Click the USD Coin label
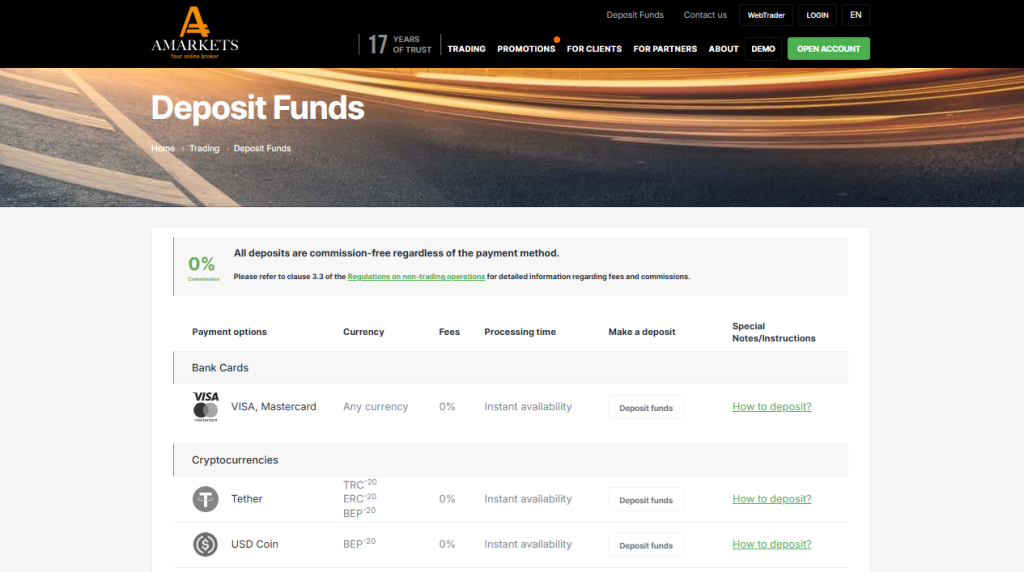 point(254,545)
